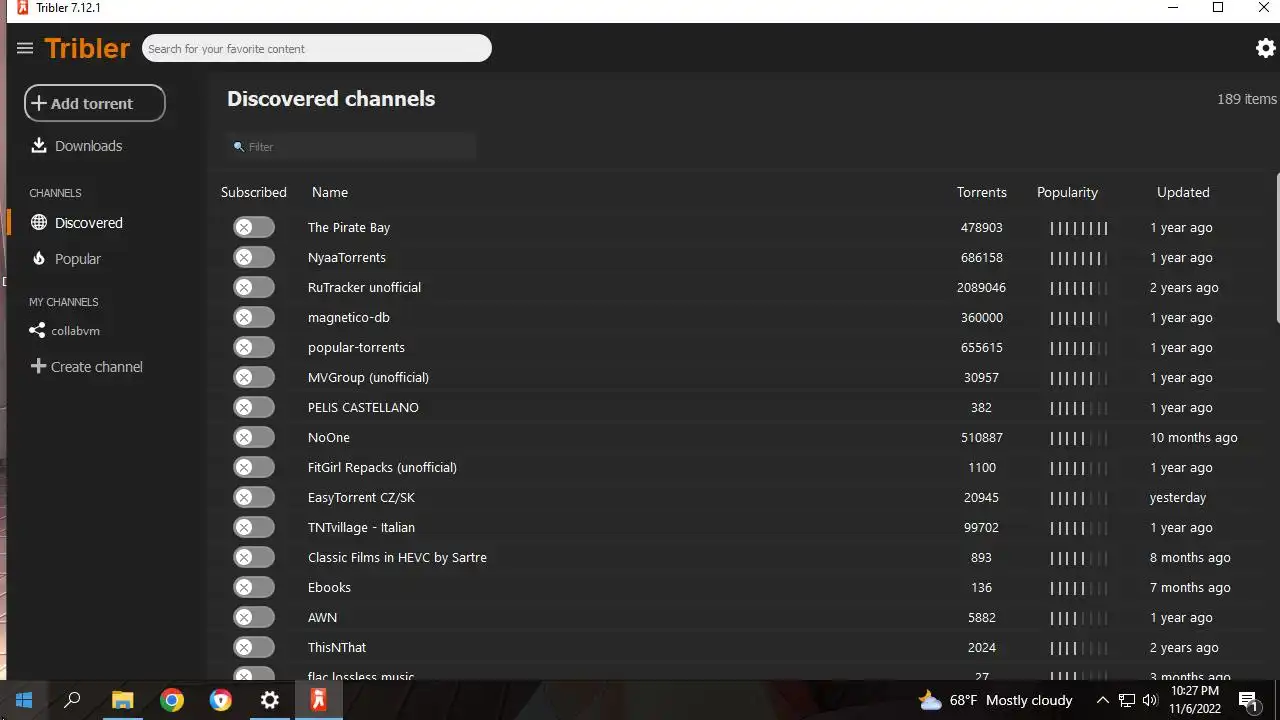Click the magnifier icon in Filter box
Viewport: 1280px width, 720px height.
pyautogui.click(x=238, y=147)
